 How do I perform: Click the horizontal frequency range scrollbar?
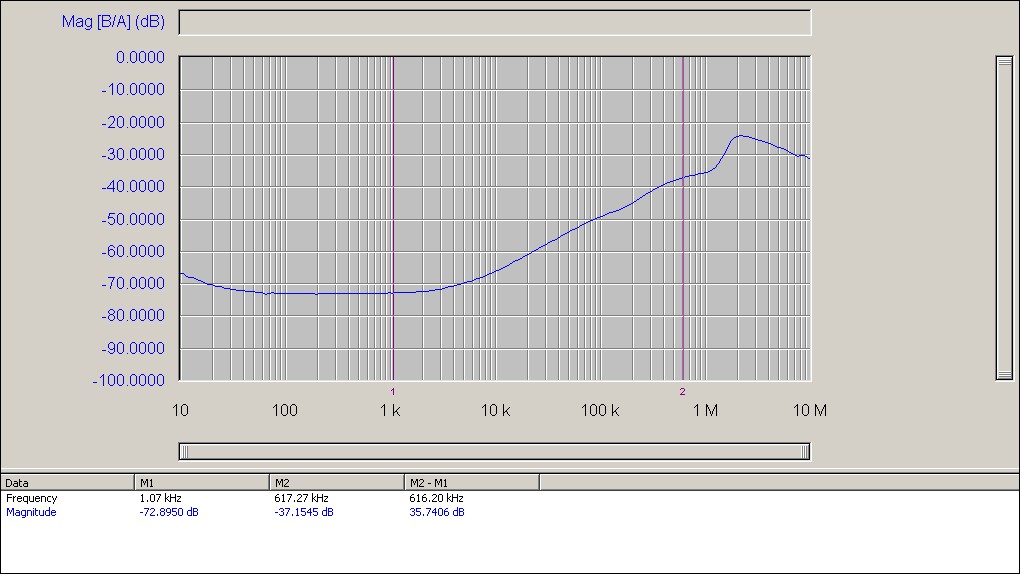pyautogui.click(x=494, y=451)
